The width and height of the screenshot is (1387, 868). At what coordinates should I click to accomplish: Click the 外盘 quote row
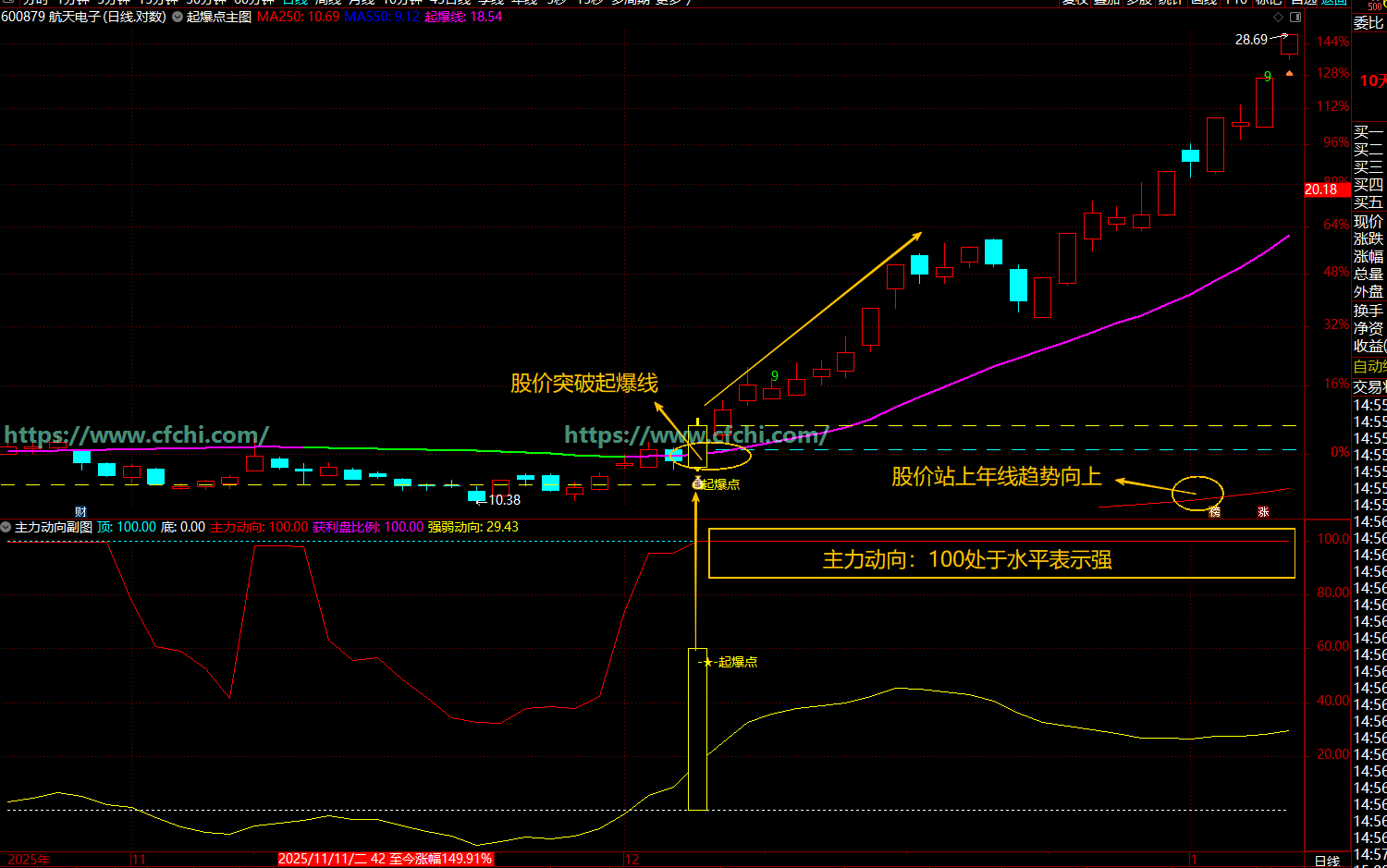[x=1369, y=292]
